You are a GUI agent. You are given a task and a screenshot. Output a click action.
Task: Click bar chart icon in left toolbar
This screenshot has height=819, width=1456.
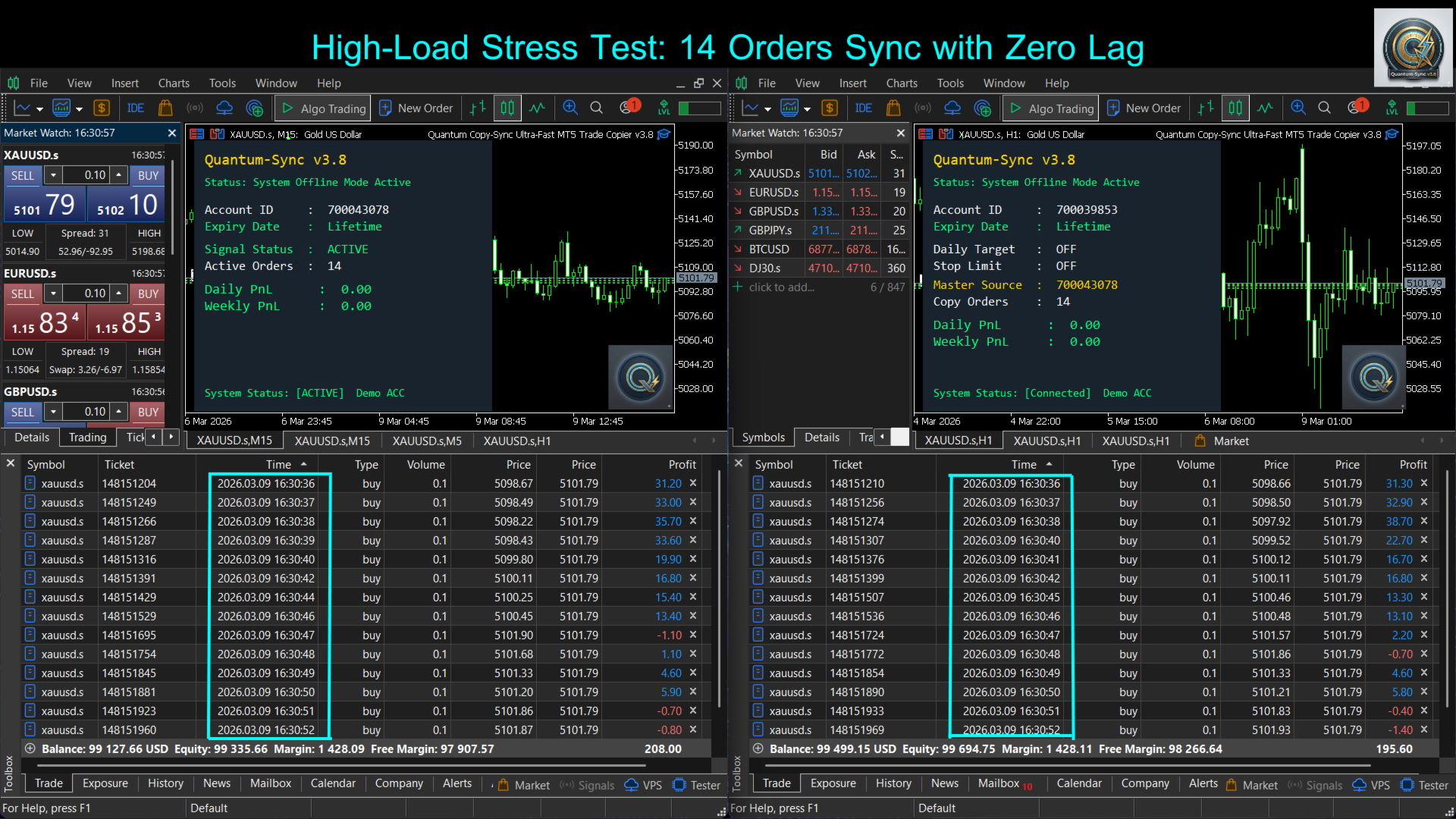tap(478, 108)
